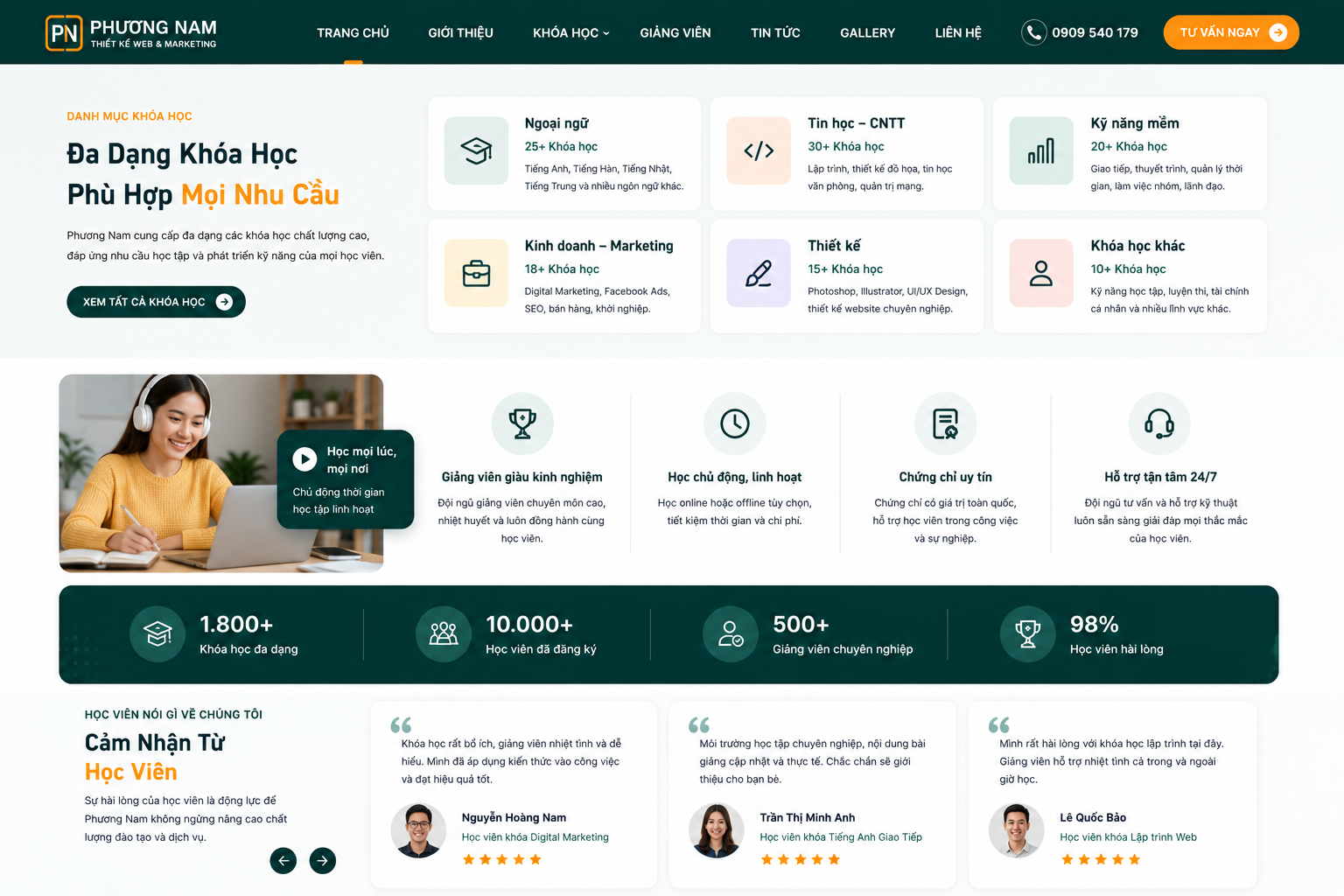Expand the Khóa học dropdown chevron
The width and height of the screenshot is (1344, 896).
pyautogui.click(x=606, y=33)
